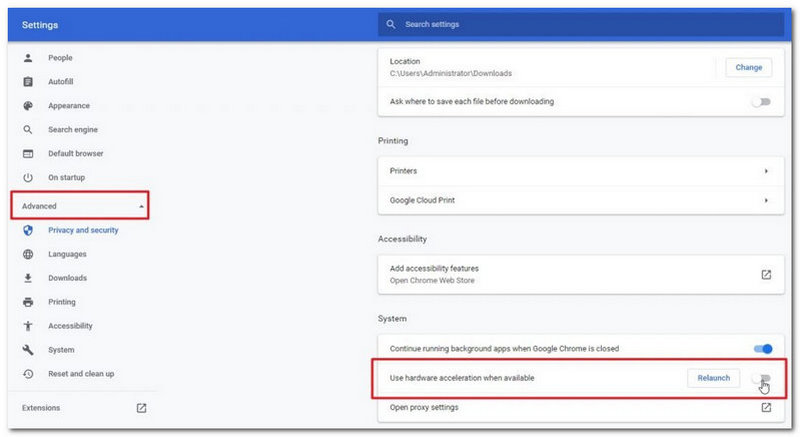Click the Change download location button
This screenshot has height=437, width=800.
[748, 67]
